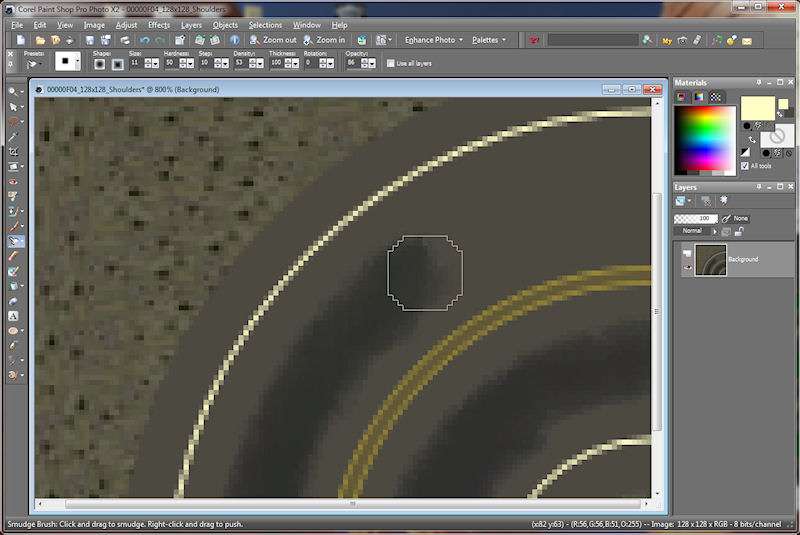This screenshot has height=535, width=800.
Task: Click the empty search field in toolbar
Action: tap(593, 40)
